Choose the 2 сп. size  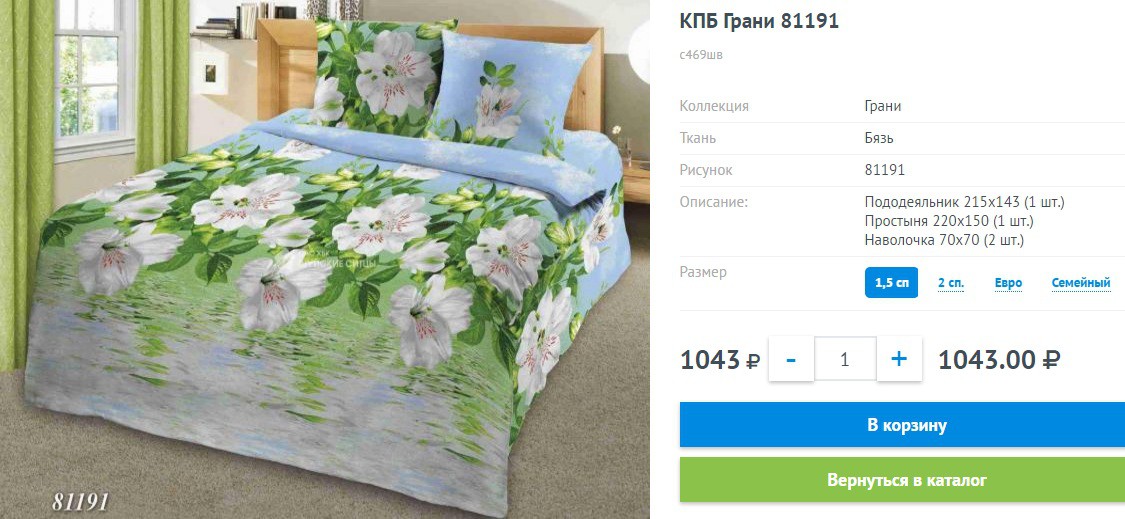click(951, 283)
